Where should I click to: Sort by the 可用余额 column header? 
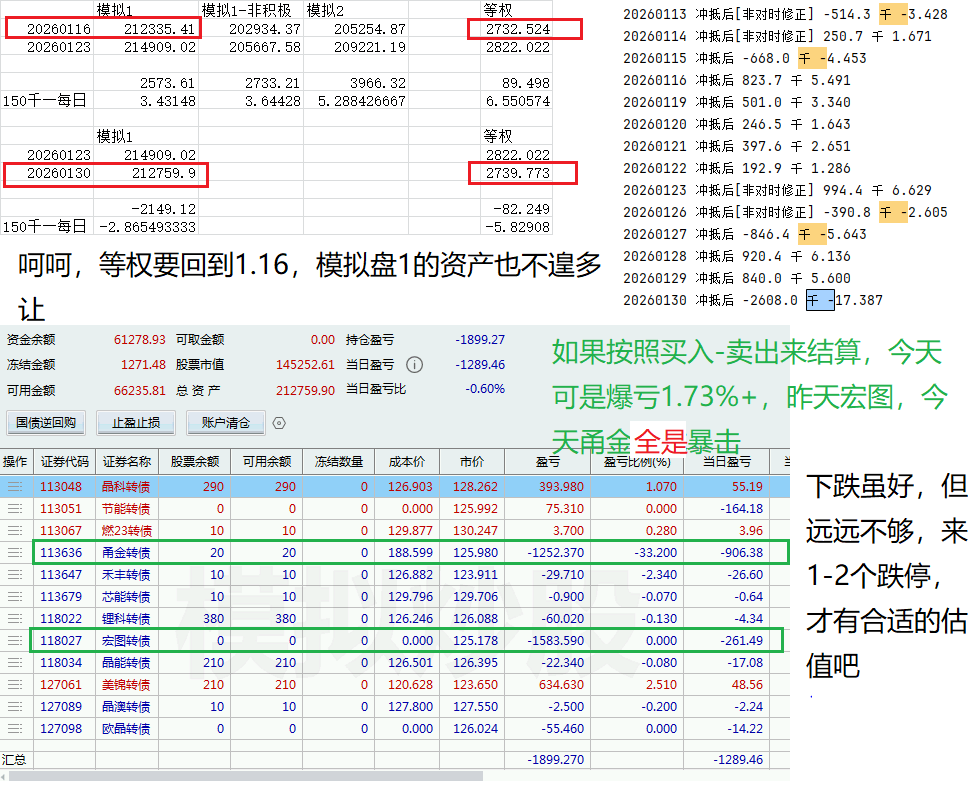tap(267, 462)
